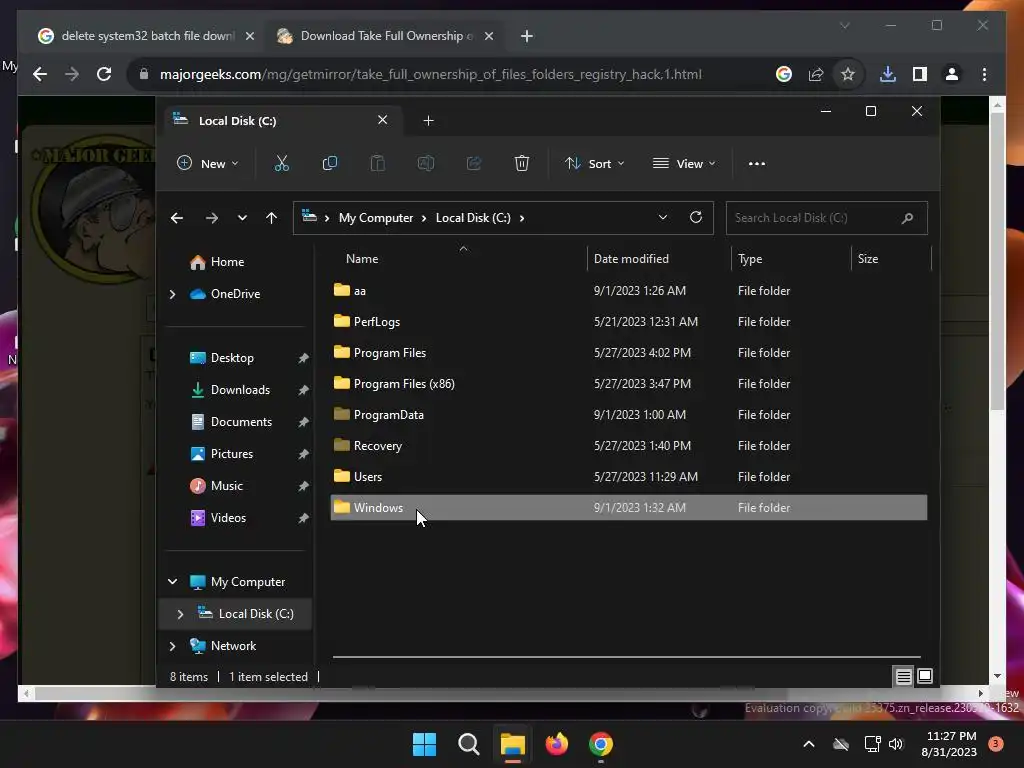Switch to Details view icon in status bar
The image size is (1024, 768).
coord(903,677)
